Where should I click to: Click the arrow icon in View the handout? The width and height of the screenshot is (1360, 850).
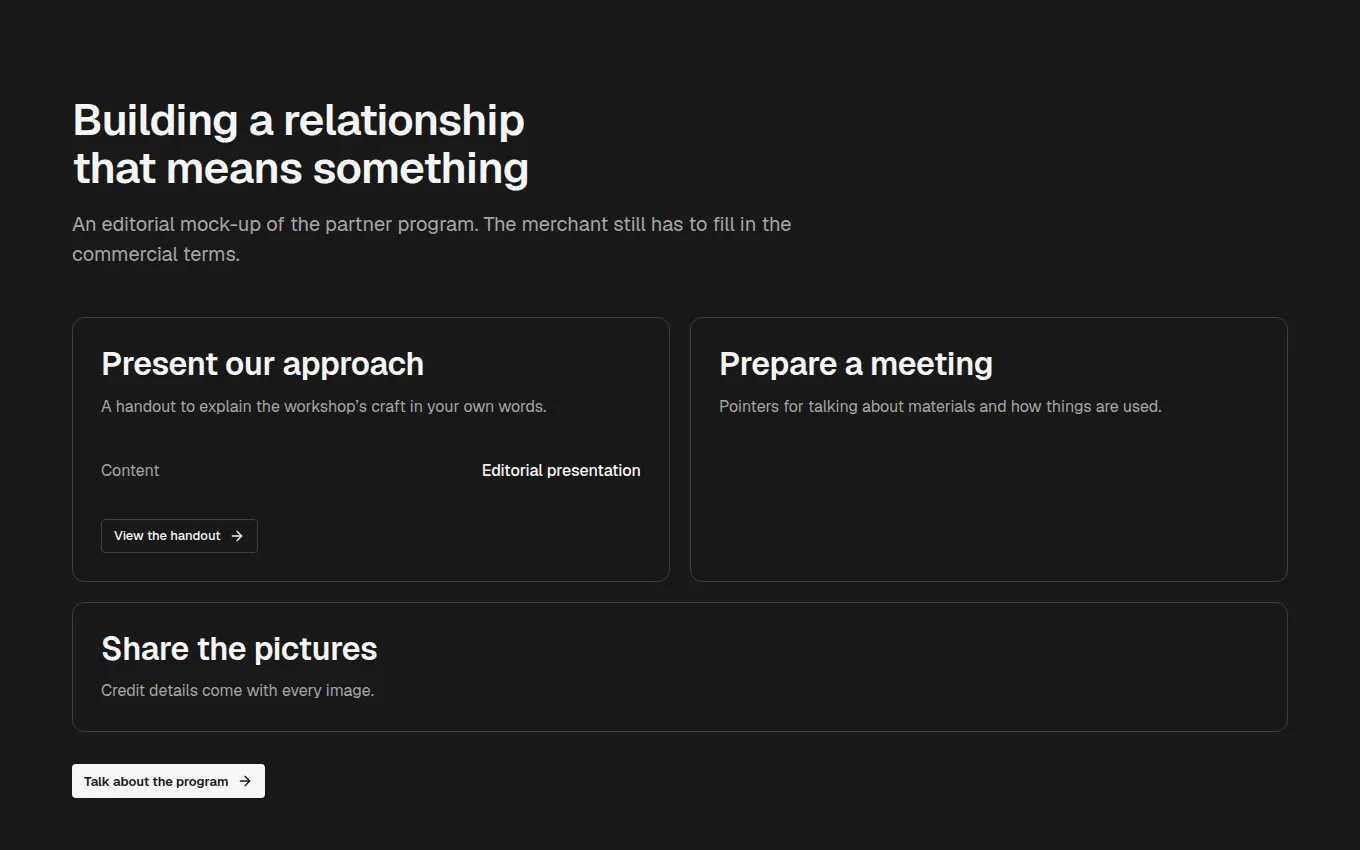click(237, 536)
